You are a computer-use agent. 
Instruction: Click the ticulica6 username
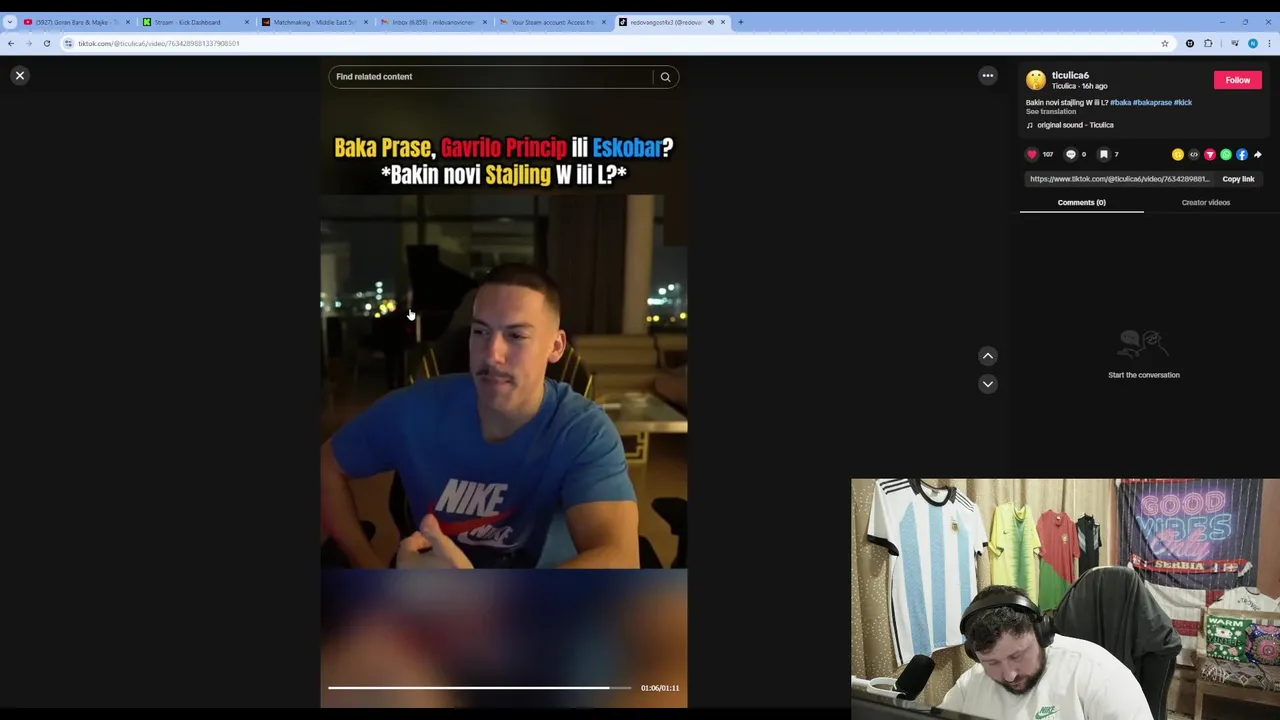pyautogui.click(x=1070, y=75)
